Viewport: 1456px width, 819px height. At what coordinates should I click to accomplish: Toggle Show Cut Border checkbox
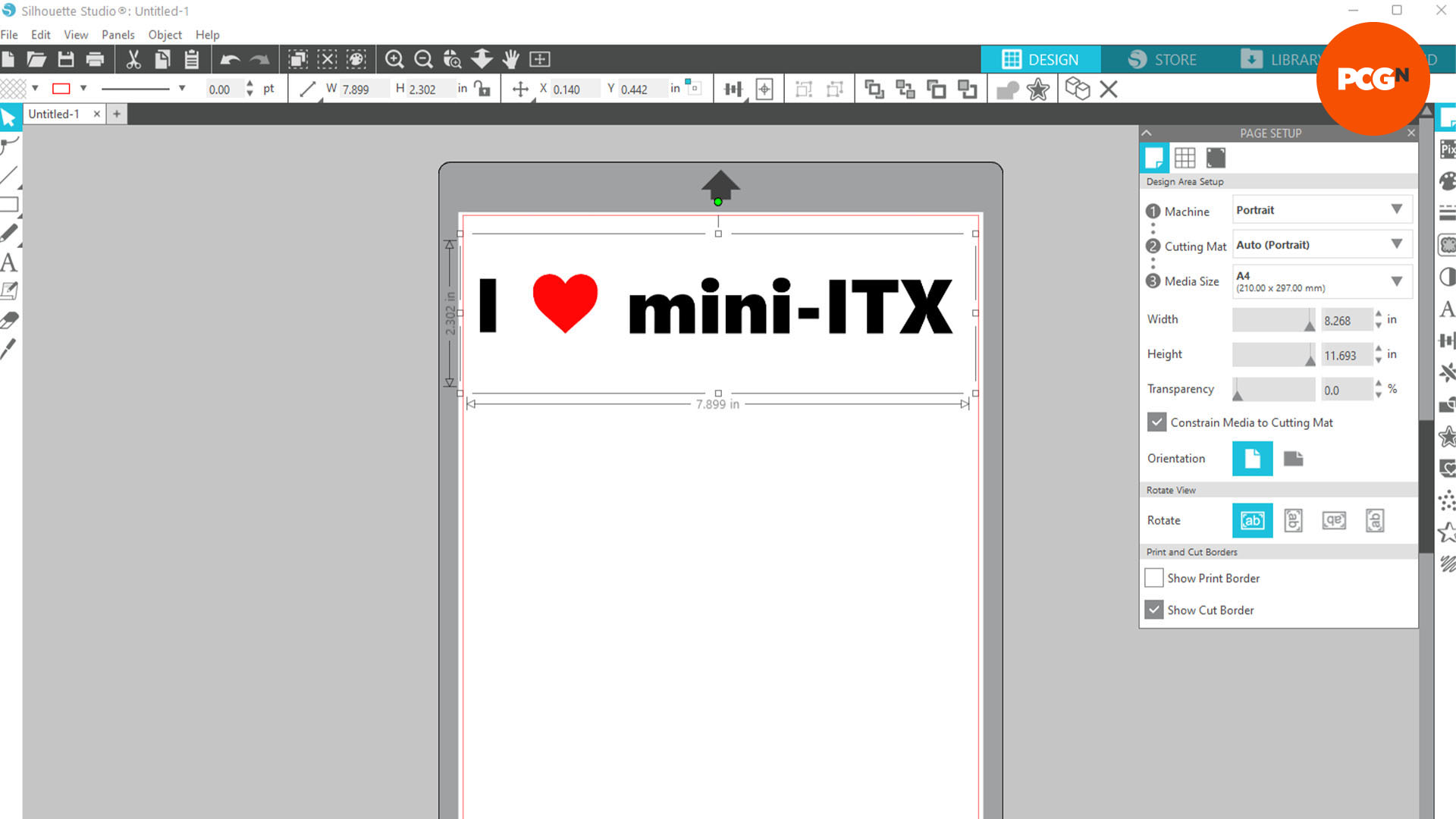(x=1155, y=609)
